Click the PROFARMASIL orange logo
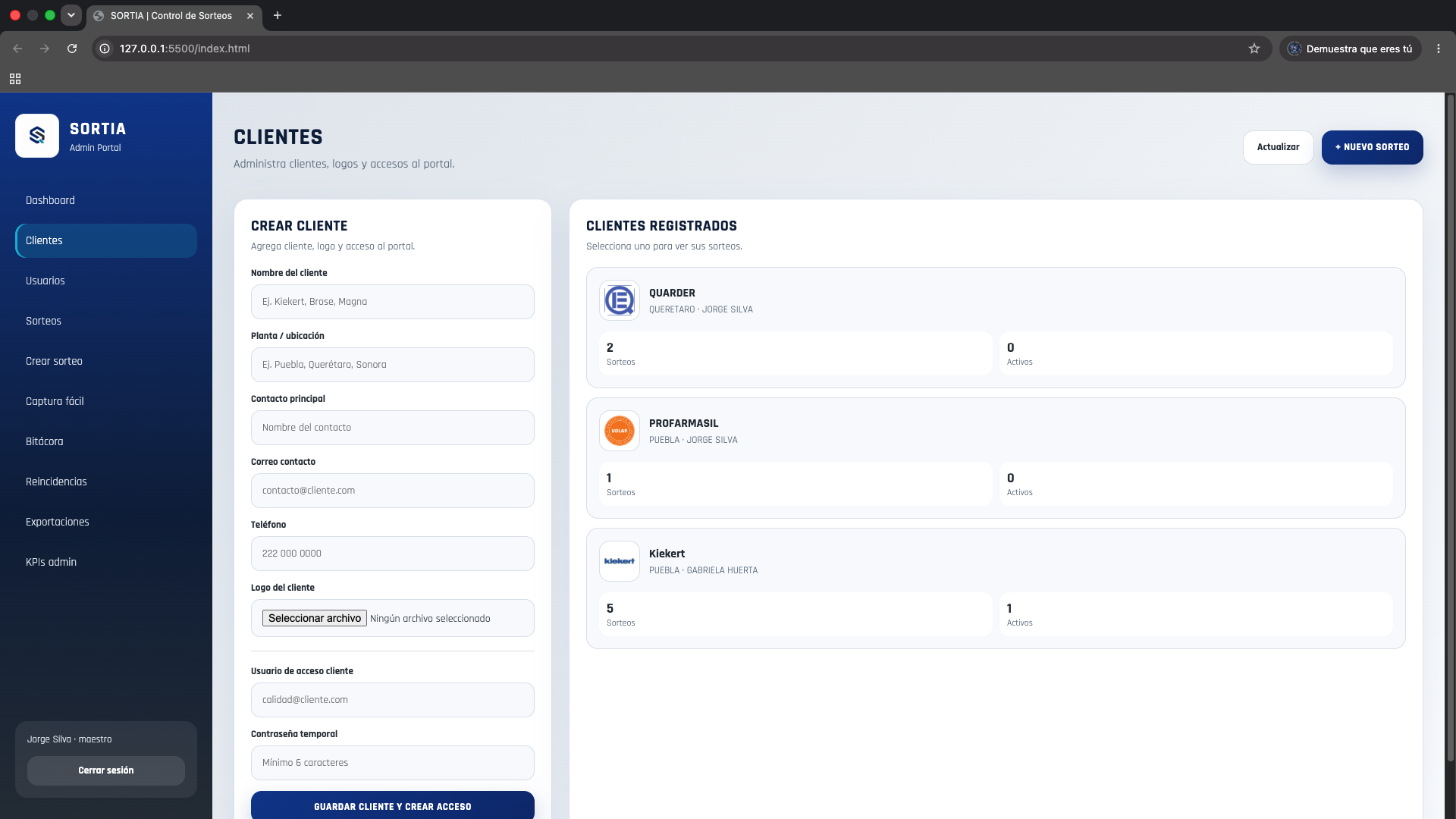Screen dimensions: 1456x819 (x=620, y=431)
